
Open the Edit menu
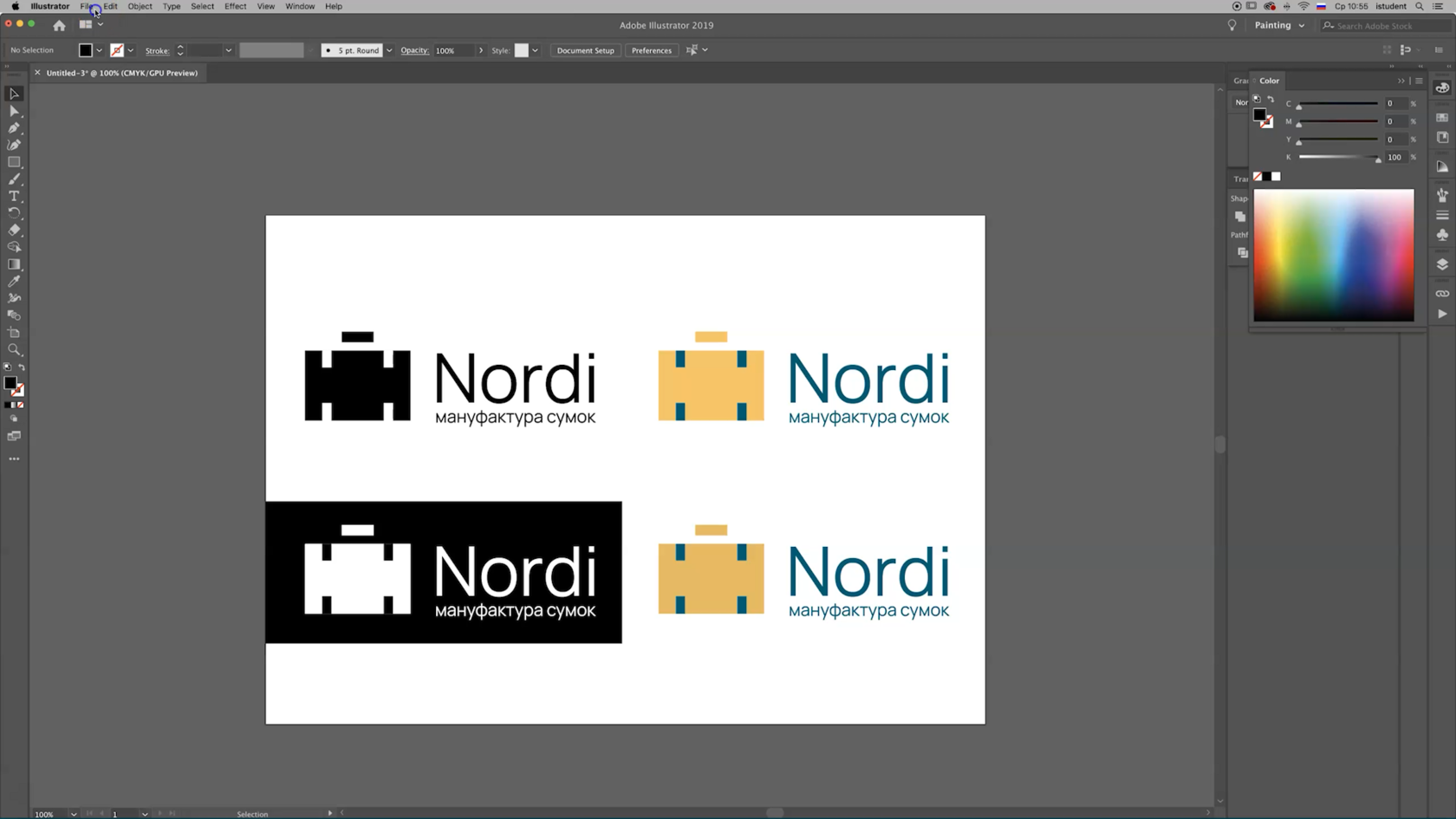(x=111, y=6)
